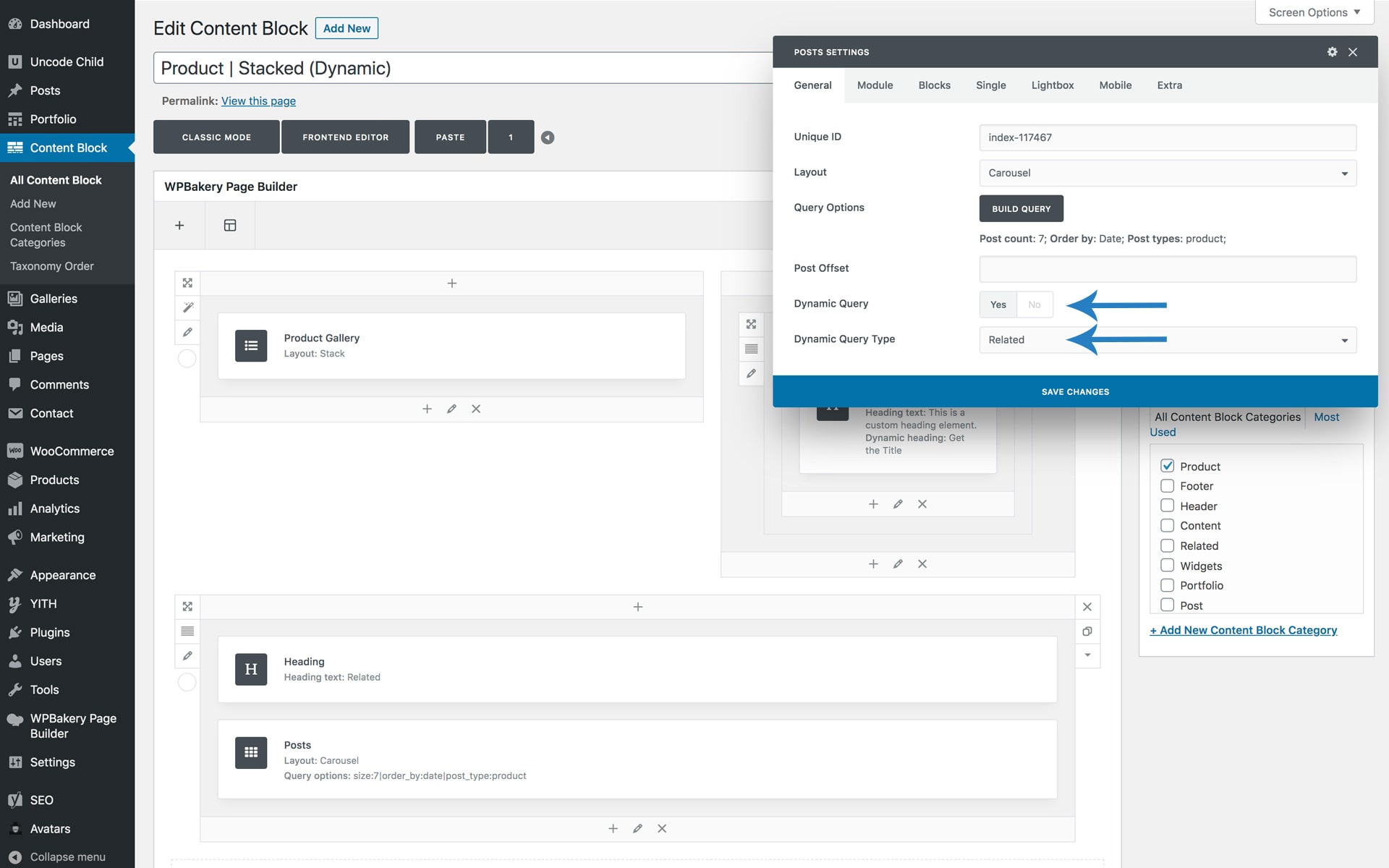Set Dynamic Query toggle to No
Screen dimensions: 1389x868
(x=1035, y=305)
